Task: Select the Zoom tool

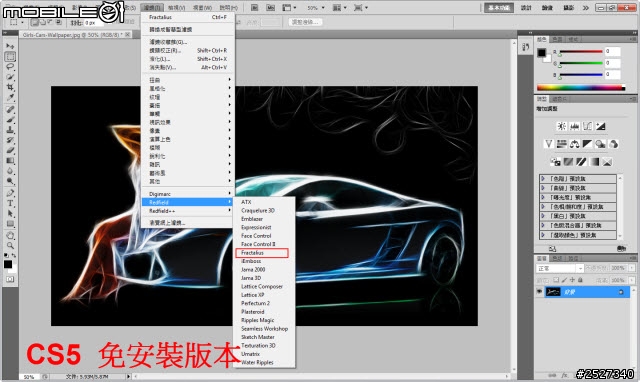Action: click(10, 245)
